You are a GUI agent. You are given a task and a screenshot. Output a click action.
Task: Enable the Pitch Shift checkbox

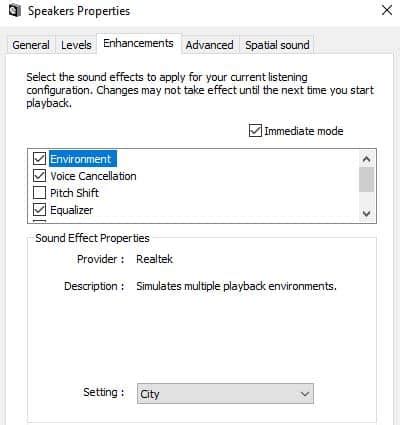39,192
